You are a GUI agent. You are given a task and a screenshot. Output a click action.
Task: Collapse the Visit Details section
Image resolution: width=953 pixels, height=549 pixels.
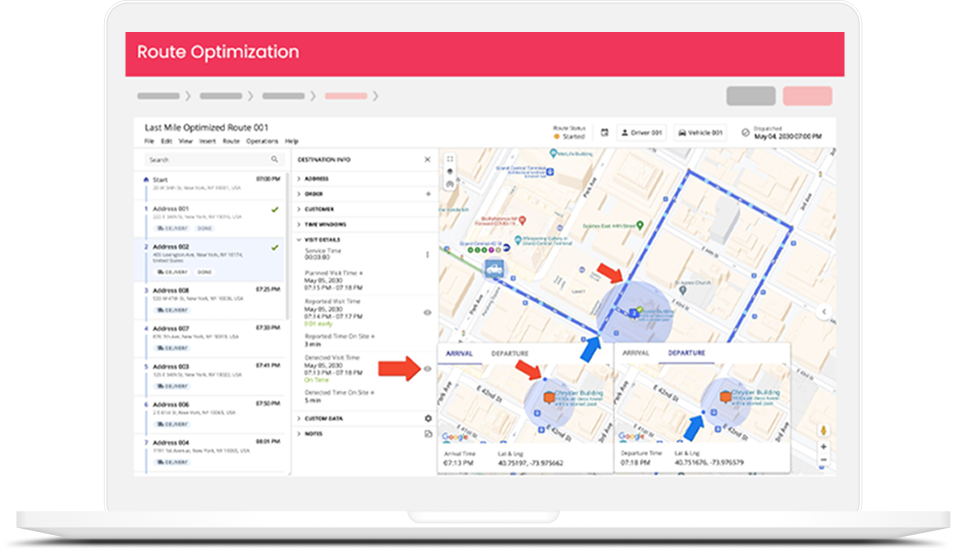(x=299, y=240)
